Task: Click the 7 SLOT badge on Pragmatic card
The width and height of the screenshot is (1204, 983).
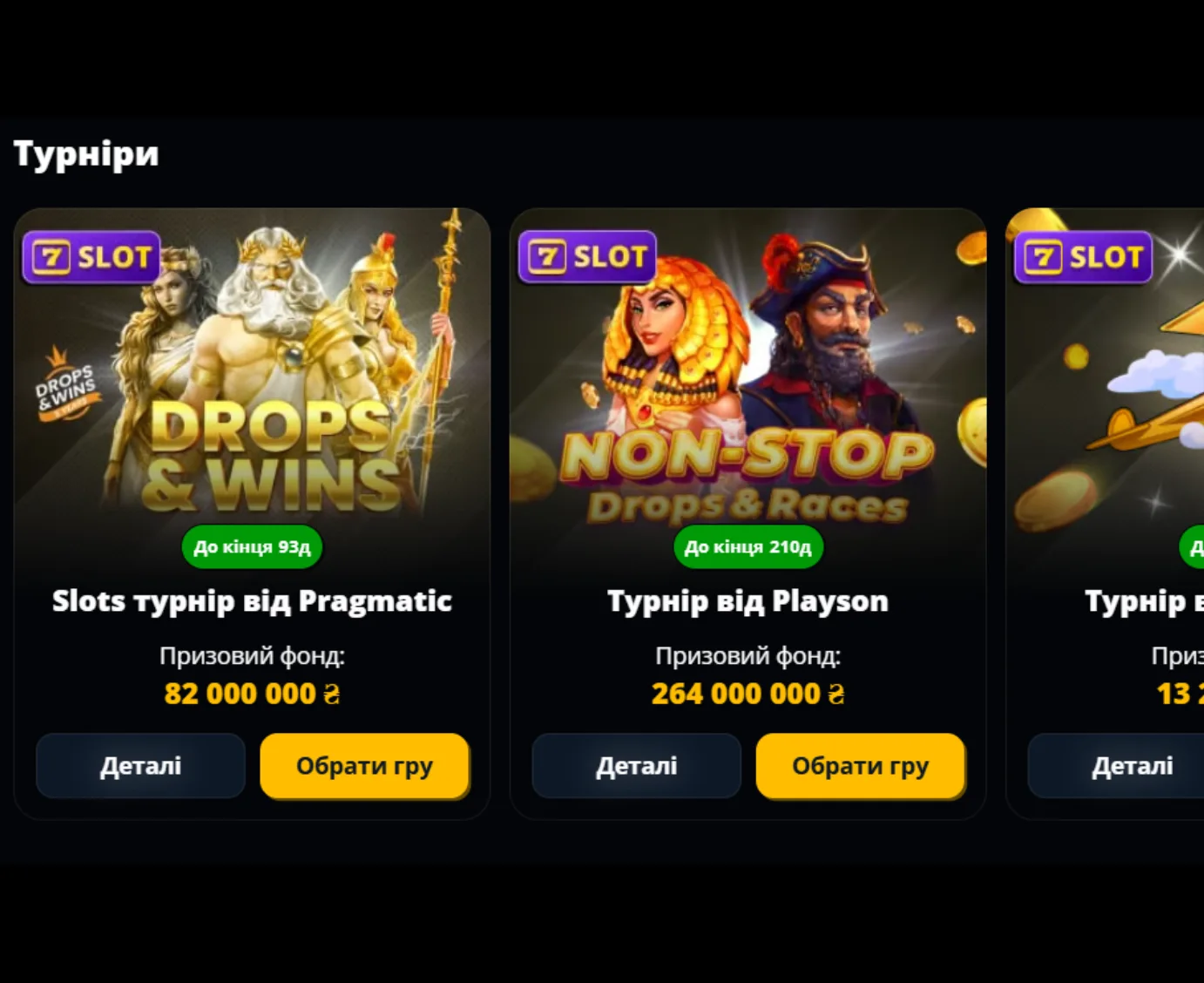Action: click(x=91, y=257)
